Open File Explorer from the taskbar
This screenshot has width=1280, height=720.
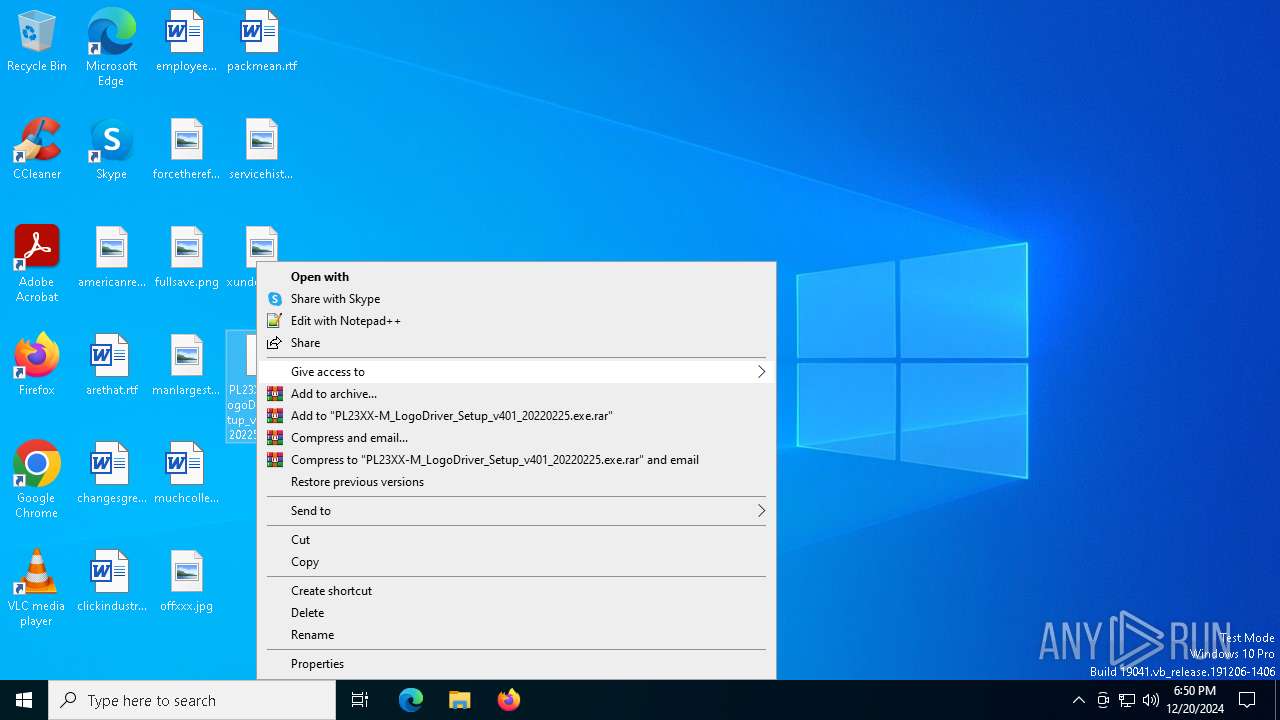460,700
